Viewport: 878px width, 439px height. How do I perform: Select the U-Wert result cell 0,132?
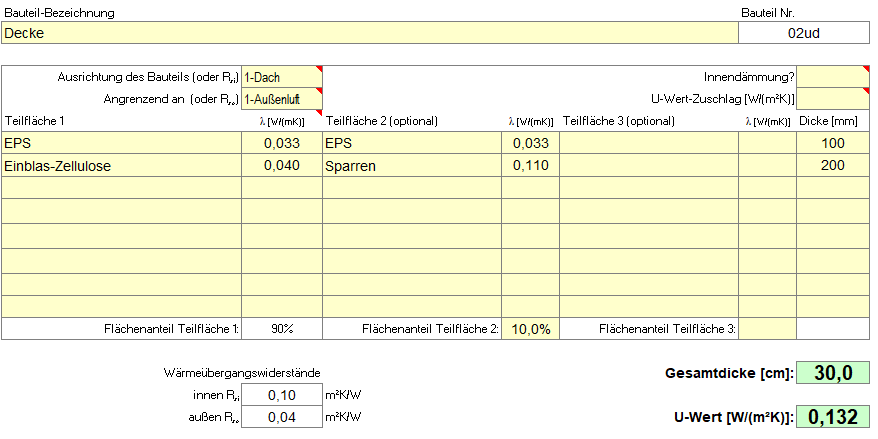click(832, 416)
